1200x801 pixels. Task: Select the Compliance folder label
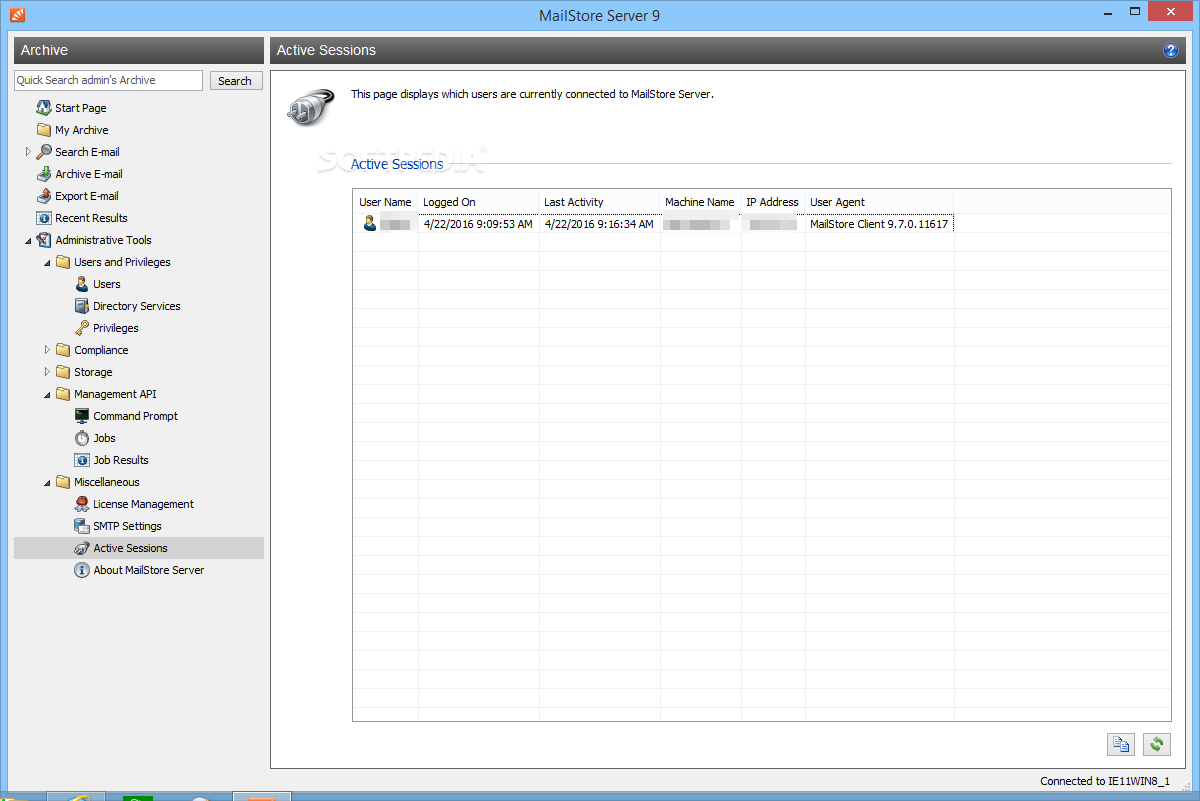[x=101, y=350]
